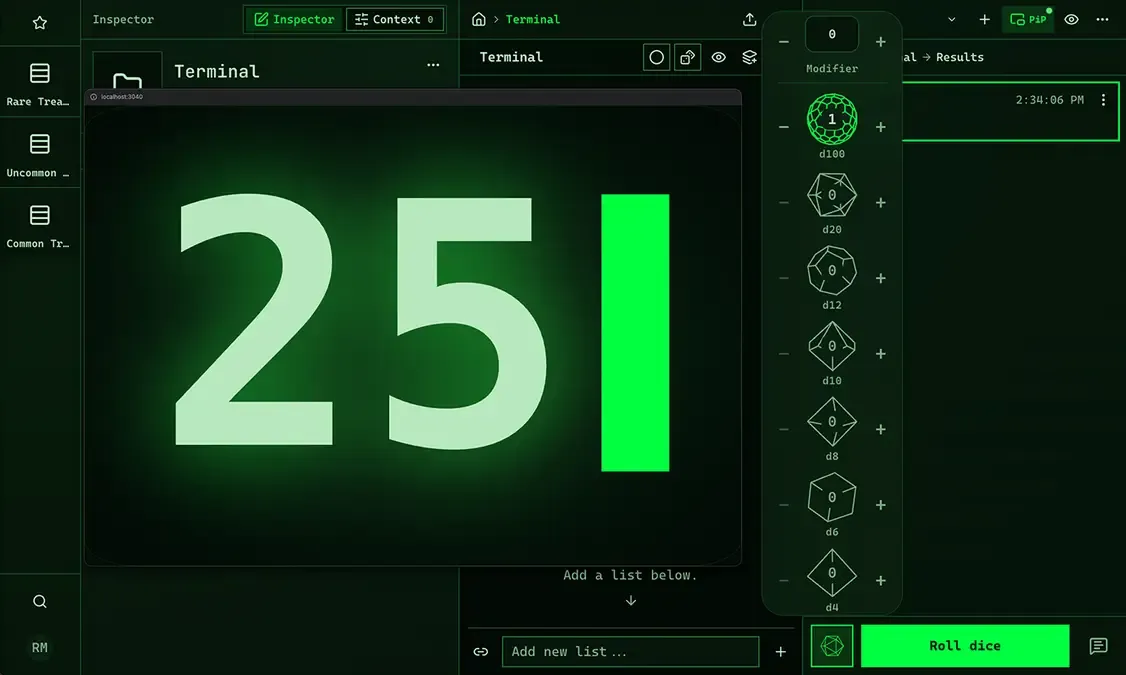Switch to the Context tab
1126x675 pixels.
click(x=394, y=19)
